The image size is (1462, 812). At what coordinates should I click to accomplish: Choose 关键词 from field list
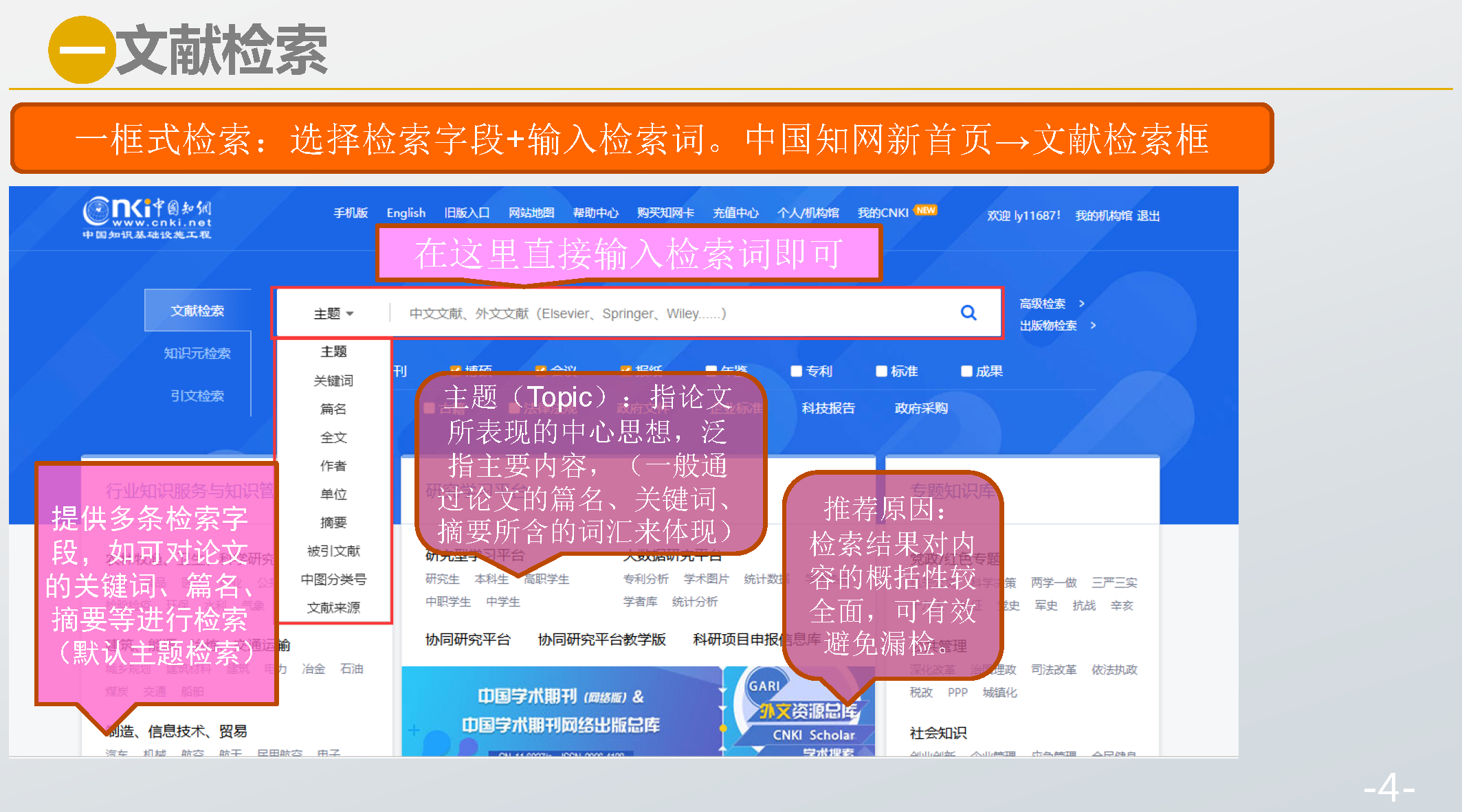pyautogui.click(x=333, y=381)
